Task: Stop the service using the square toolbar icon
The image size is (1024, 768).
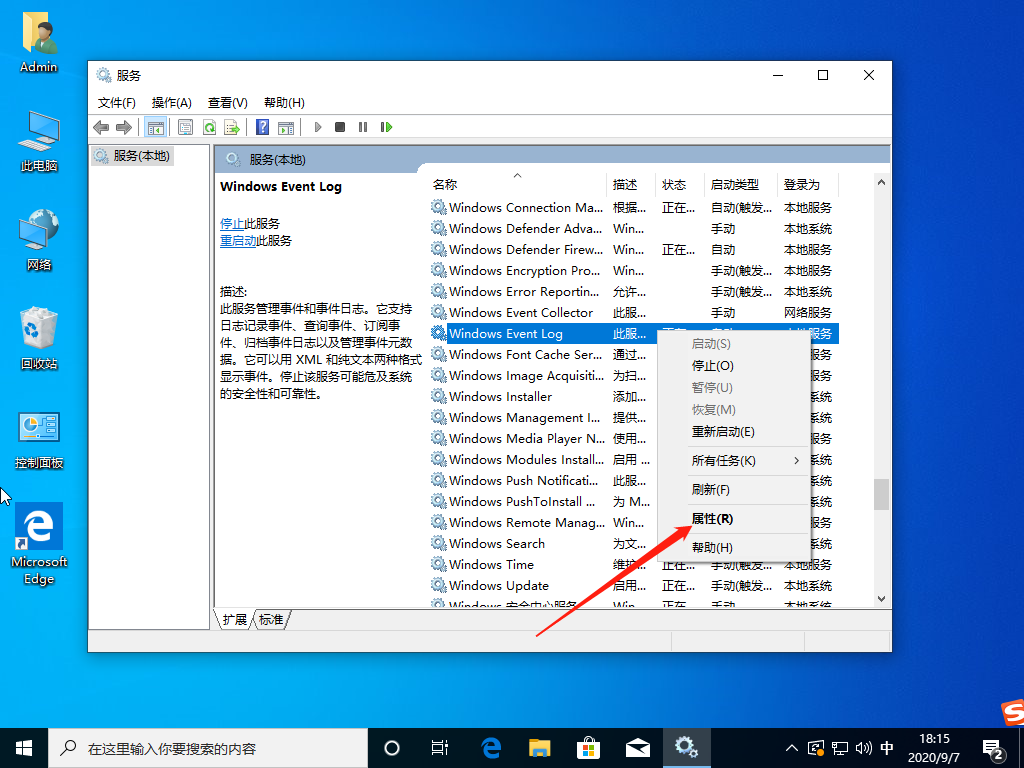Action: (339, 127)
